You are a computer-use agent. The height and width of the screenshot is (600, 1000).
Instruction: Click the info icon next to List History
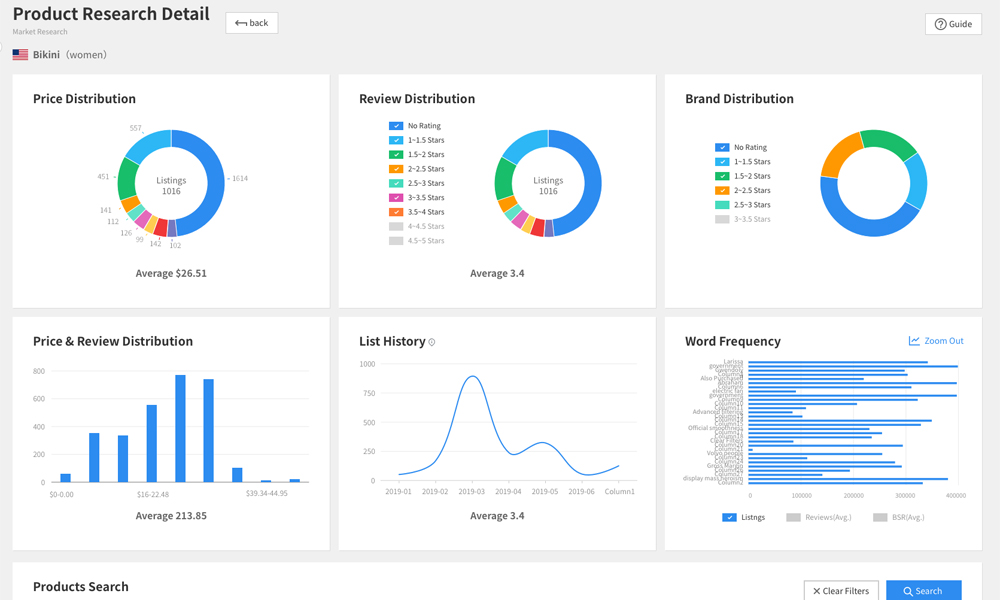click(x=432, y=342)
